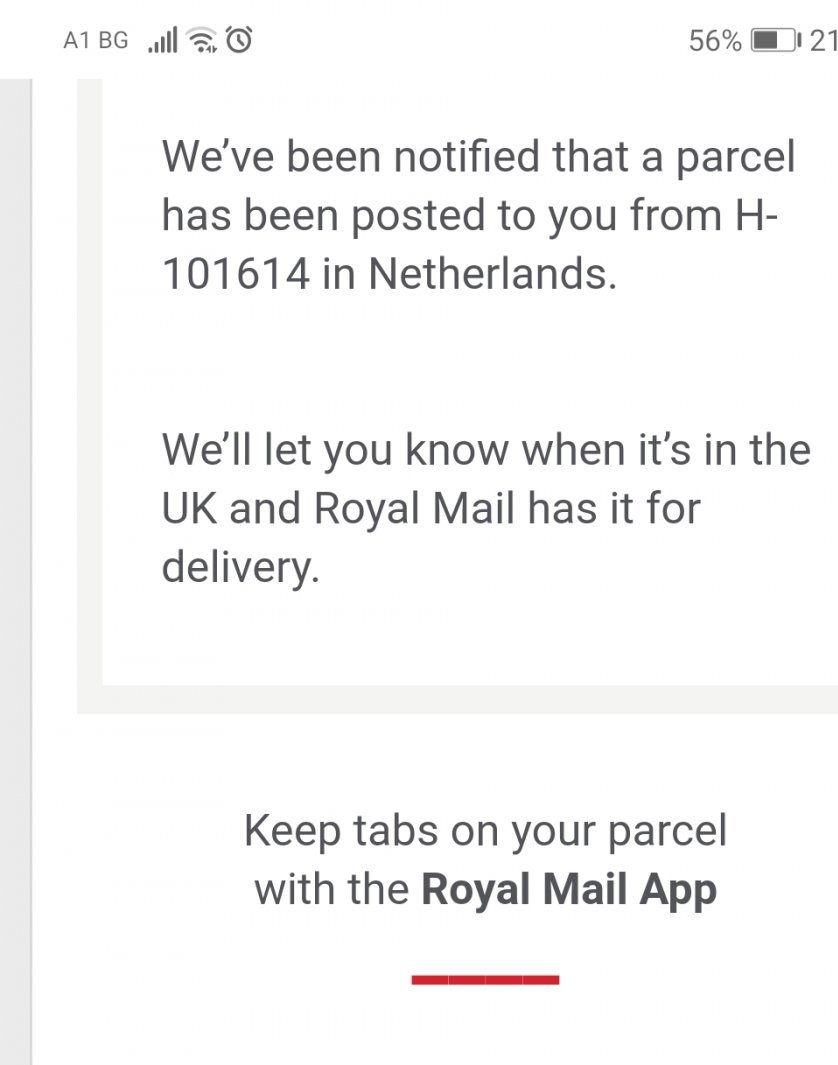The image size is (838, 1065).
Task: Tap the A1 BG carrier label
Action: tap(95, 41)
